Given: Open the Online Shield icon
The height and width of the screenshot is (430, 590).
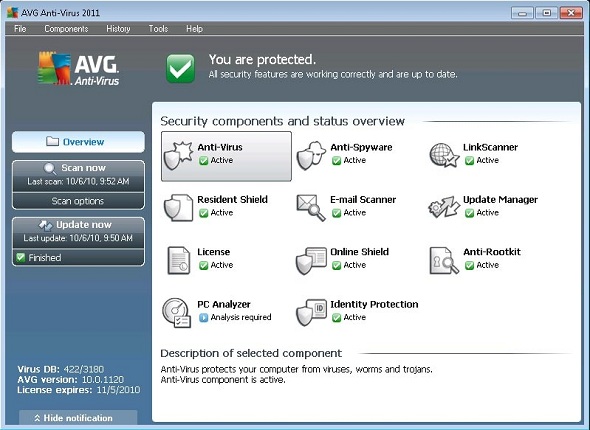Looking at the screenshot, I should coord(311,260).
